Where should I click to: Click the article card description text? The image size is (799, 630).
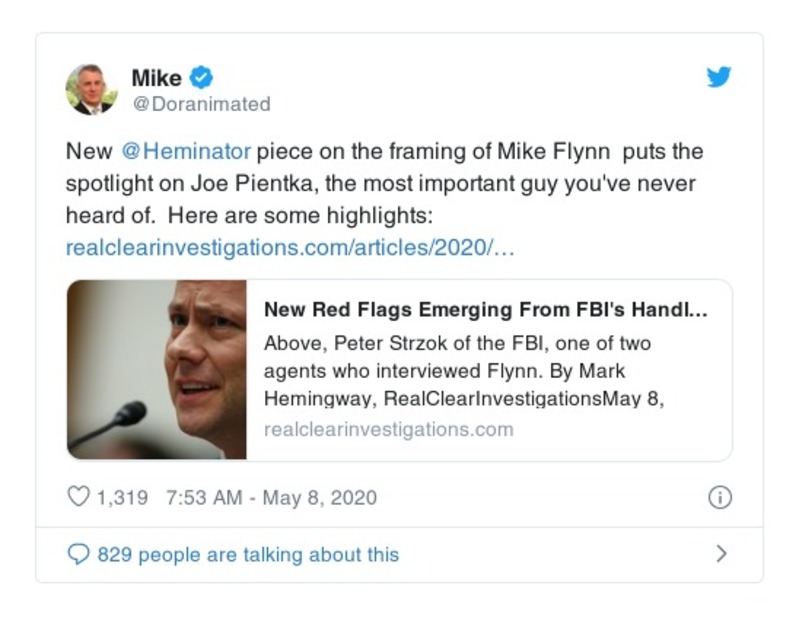point(460,371)
